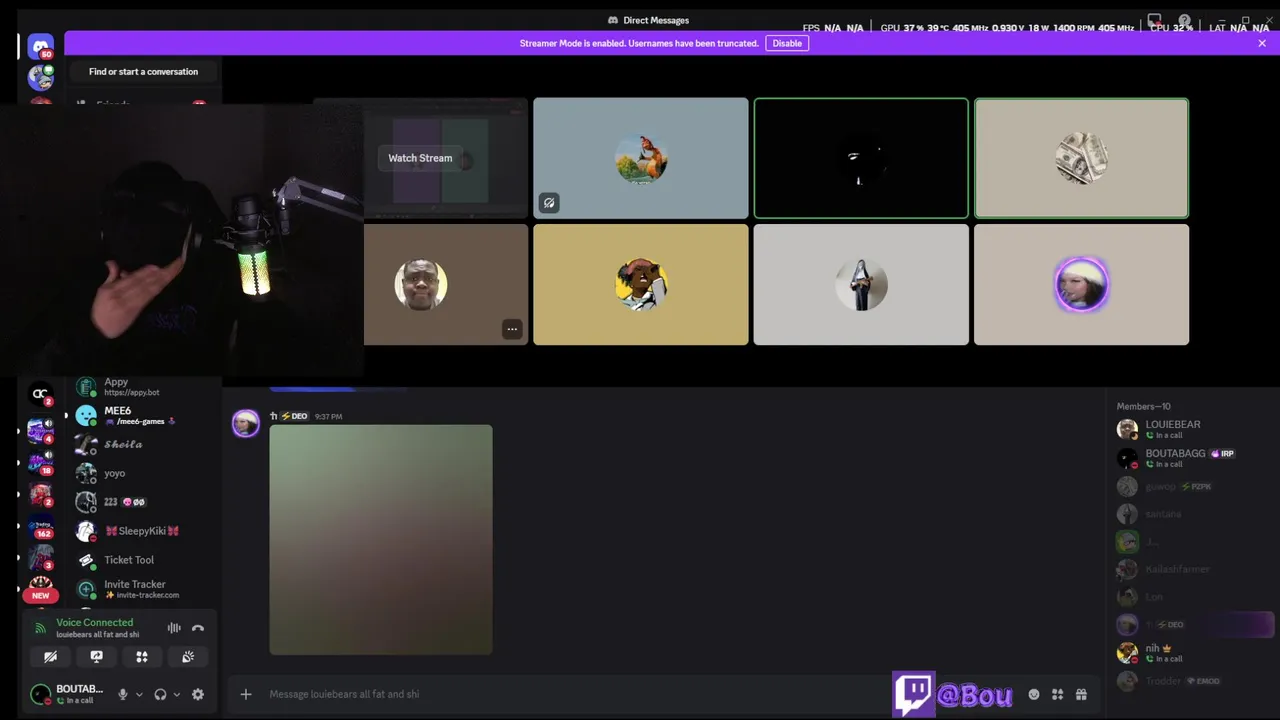Image resolution: width=1280 pixels, height=720 pixels.
Task: Select the purple-glow avatar call tile
Action: [x=1081, y=285]
